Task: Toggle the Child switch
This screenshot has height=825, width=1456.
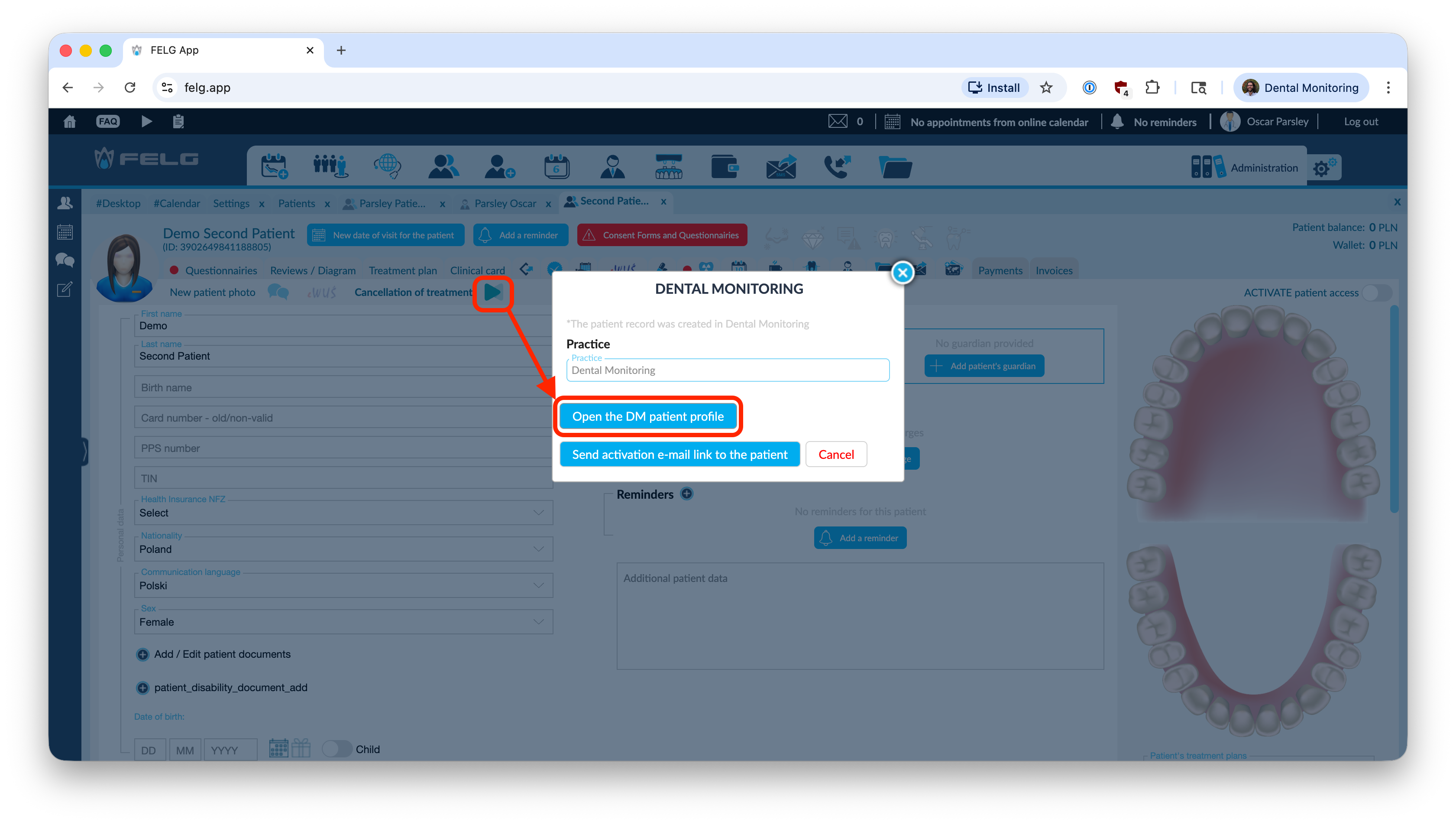Action: 336,748
